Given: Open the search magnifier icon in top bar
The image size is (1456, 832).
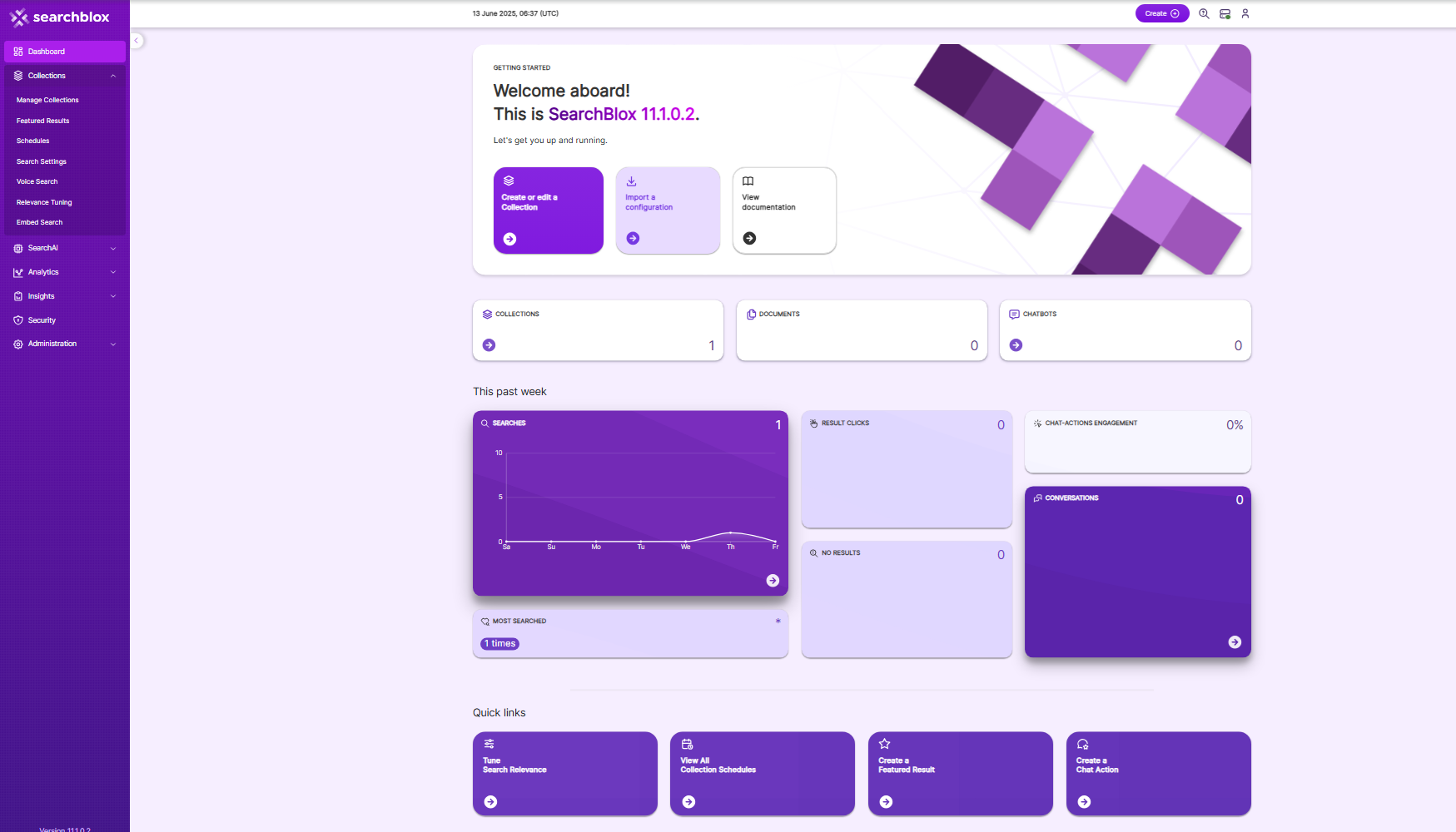Looking at the screenshot, I should coord(1204,13).
